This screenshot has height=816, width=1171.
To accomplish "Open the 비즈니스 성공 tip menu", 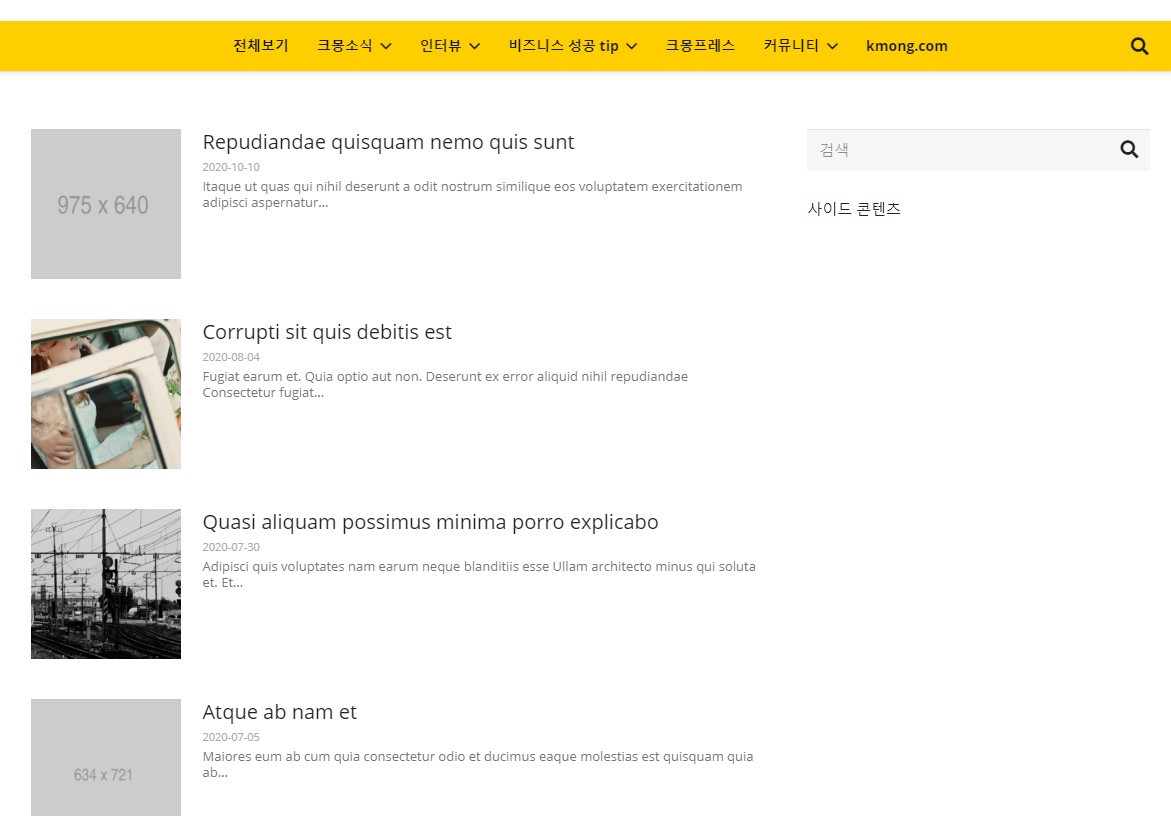I will click(x=564, y=46).
